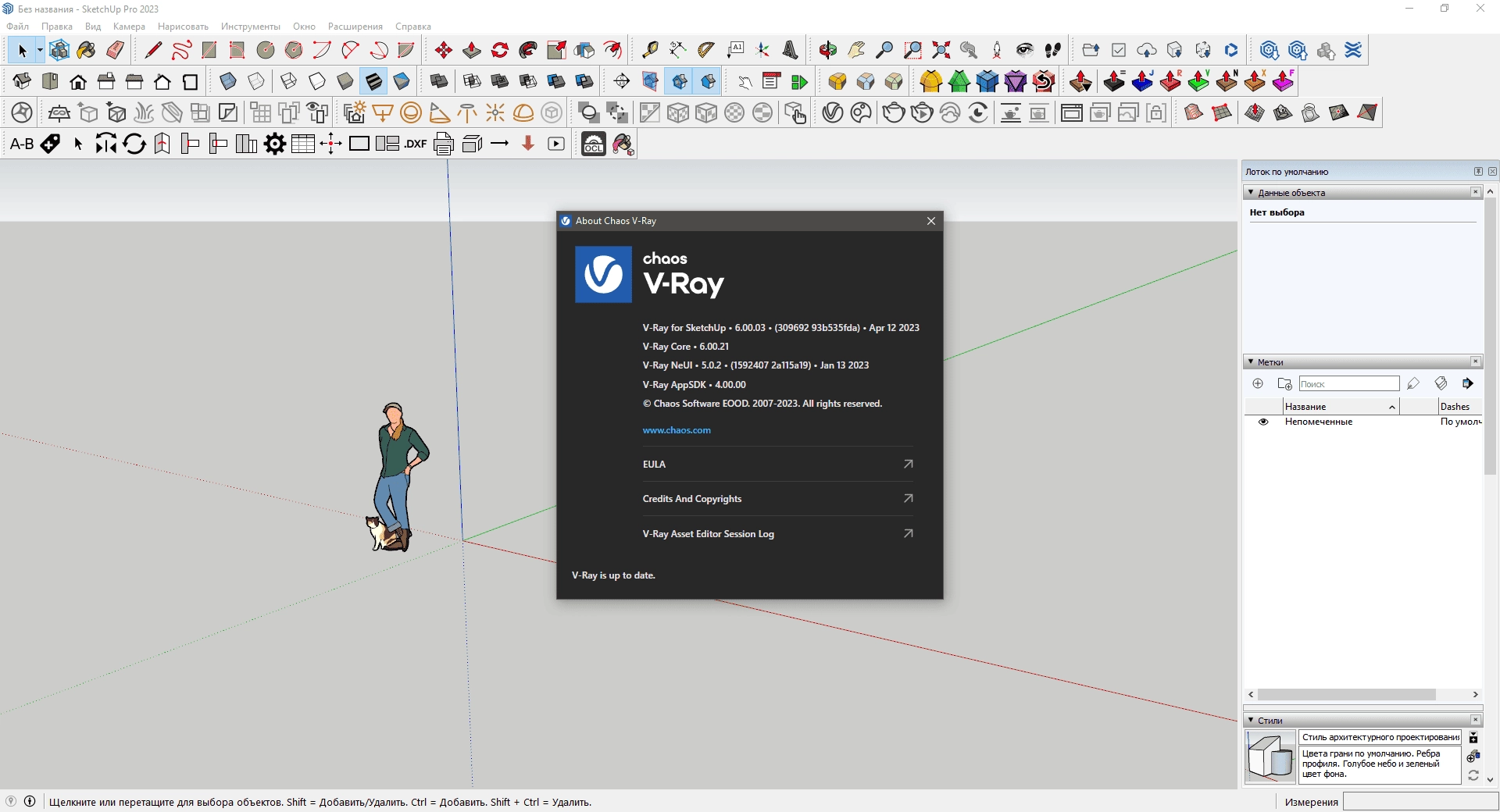Activate the Move tool red arrows
Viewport: 1500px width, 812px height.
[444, 50]
